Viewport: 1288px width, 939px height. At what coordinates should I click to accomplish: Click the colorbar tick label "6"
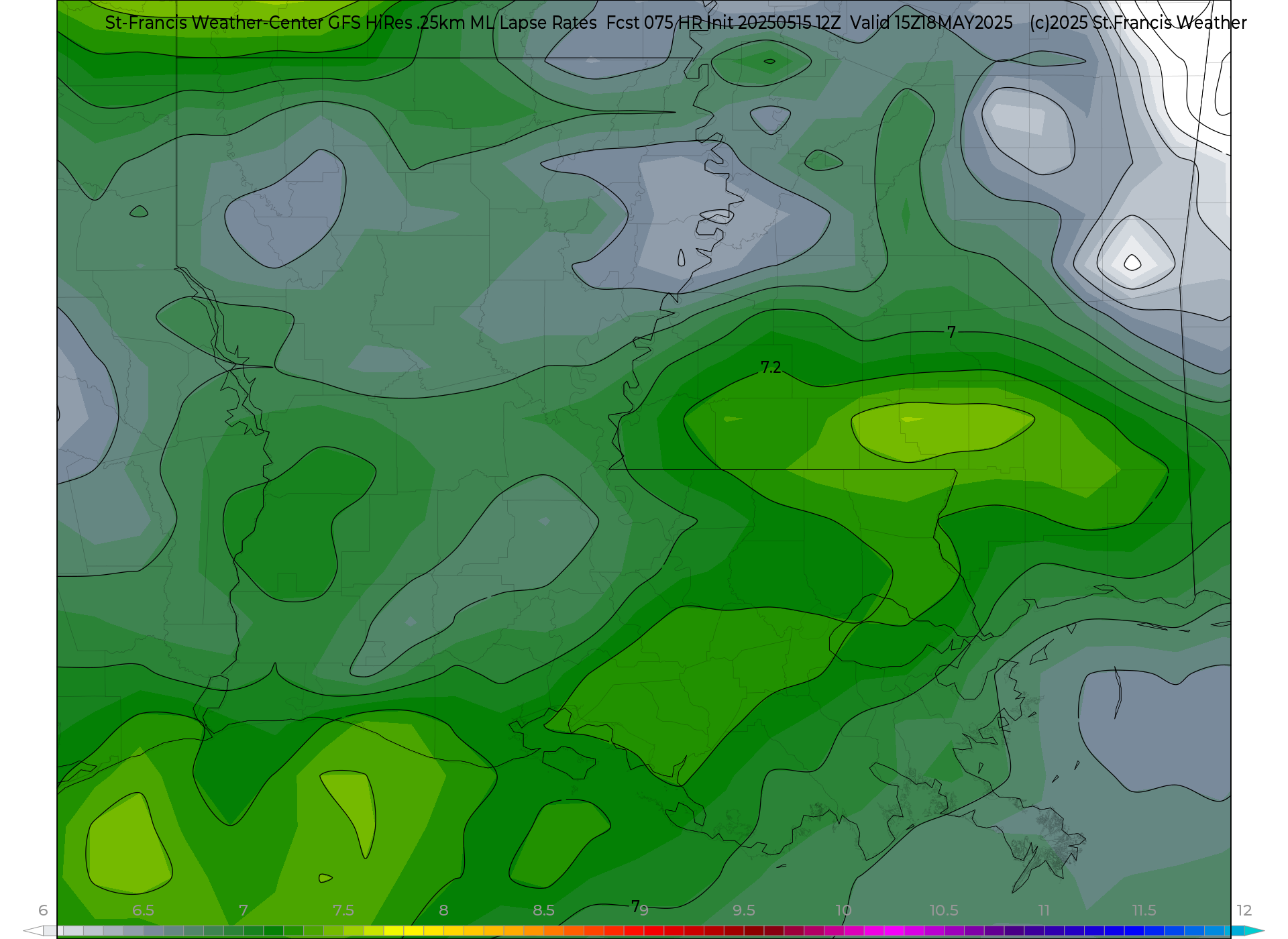click(x=43, y=910)
